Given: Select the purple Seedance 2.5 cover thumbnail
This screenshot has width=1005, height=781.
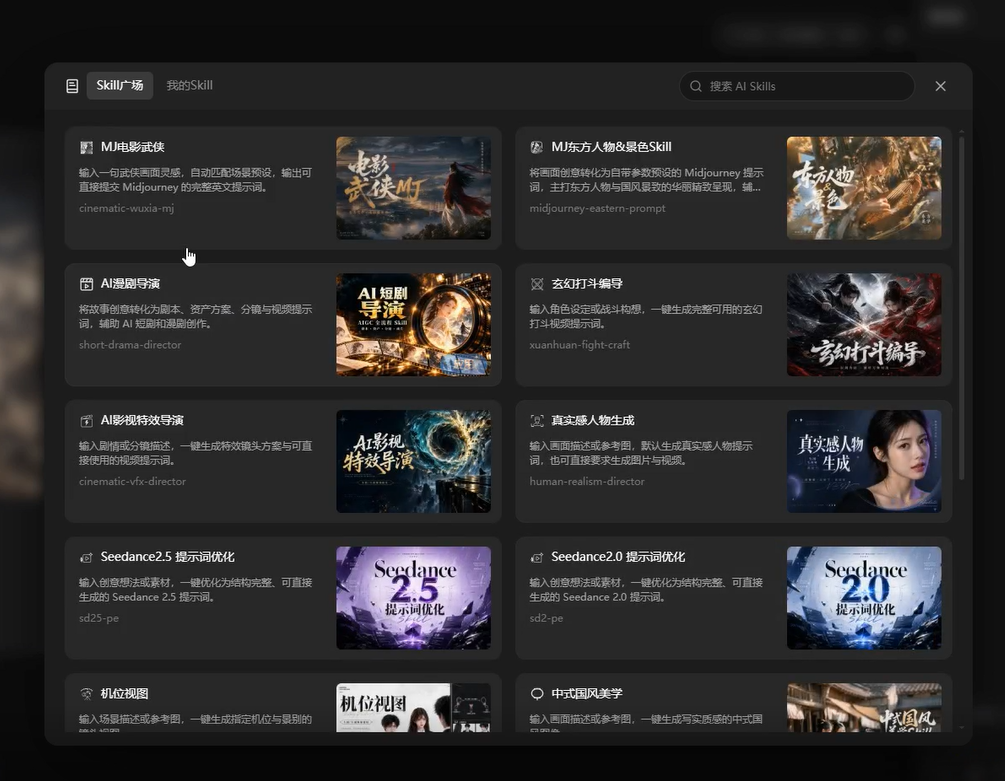Looking at the screenshot, I should (413, 598).
